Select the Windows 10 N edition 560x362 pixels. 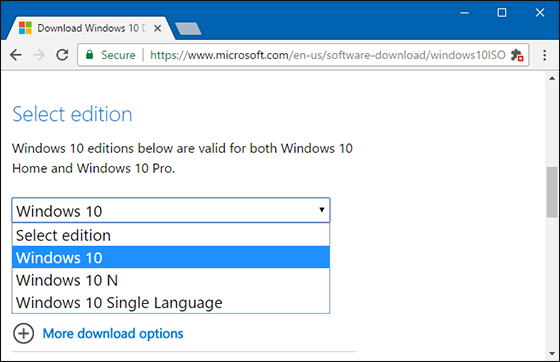(171, 280)
